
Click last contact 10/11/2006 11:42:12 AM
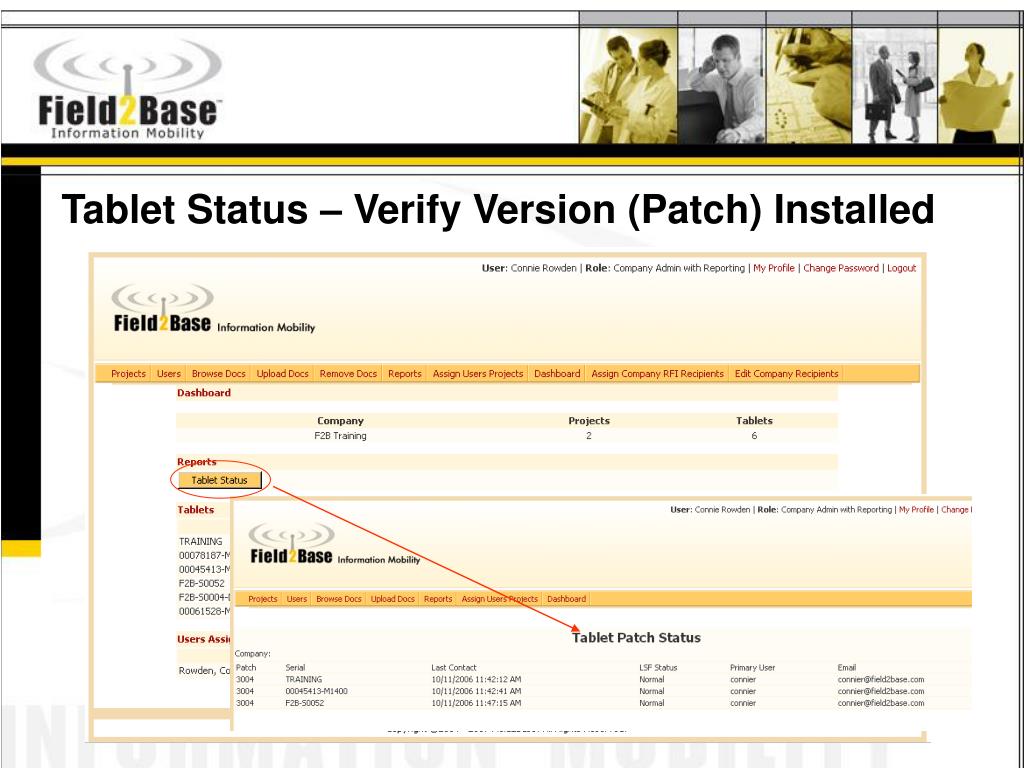click(476, 679)
